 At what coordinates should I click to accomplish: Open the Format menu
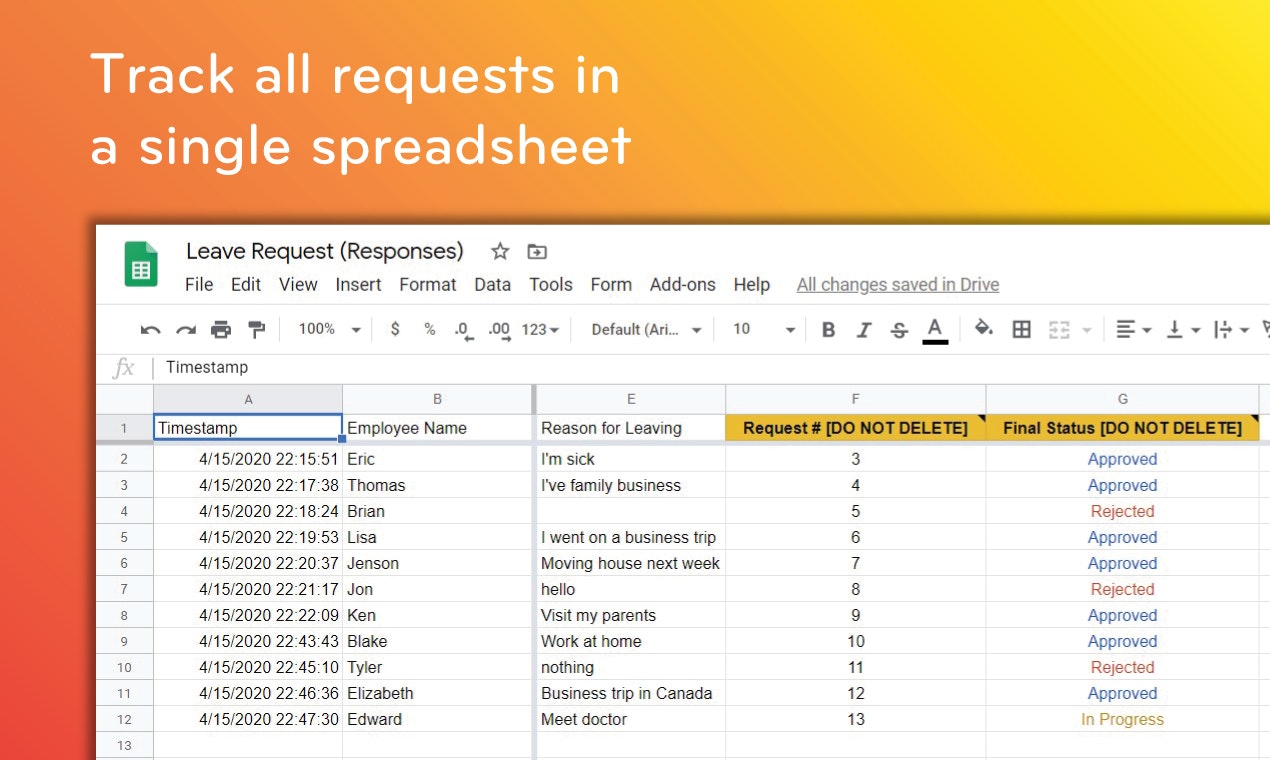pos(428,285)
